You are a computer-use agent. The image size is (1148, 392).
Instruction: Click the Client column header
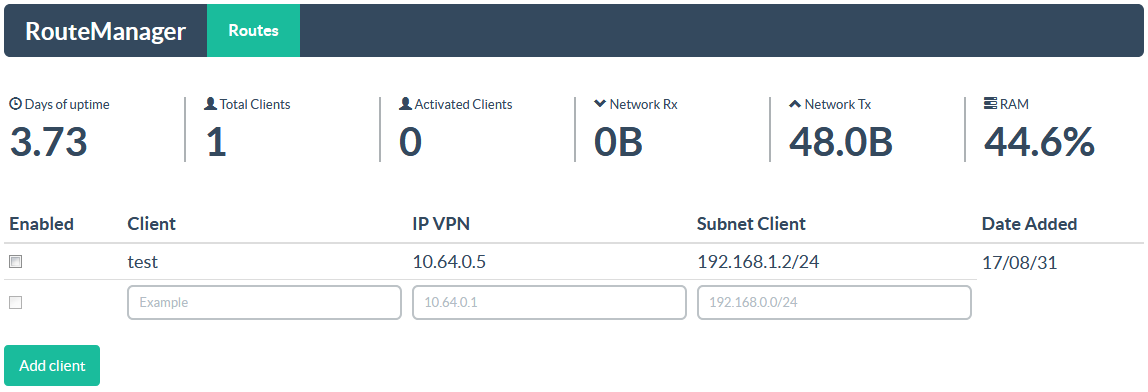pos(152,224)
